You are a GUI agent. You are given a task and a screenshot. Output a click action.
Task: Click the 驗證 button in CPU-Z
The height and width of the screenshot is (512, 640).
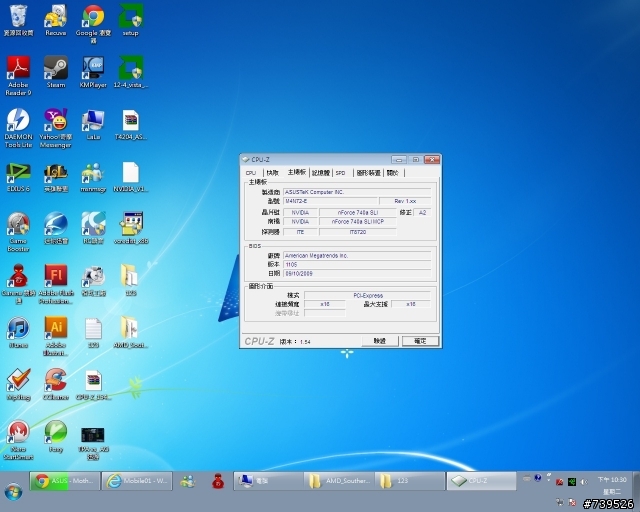380,341
